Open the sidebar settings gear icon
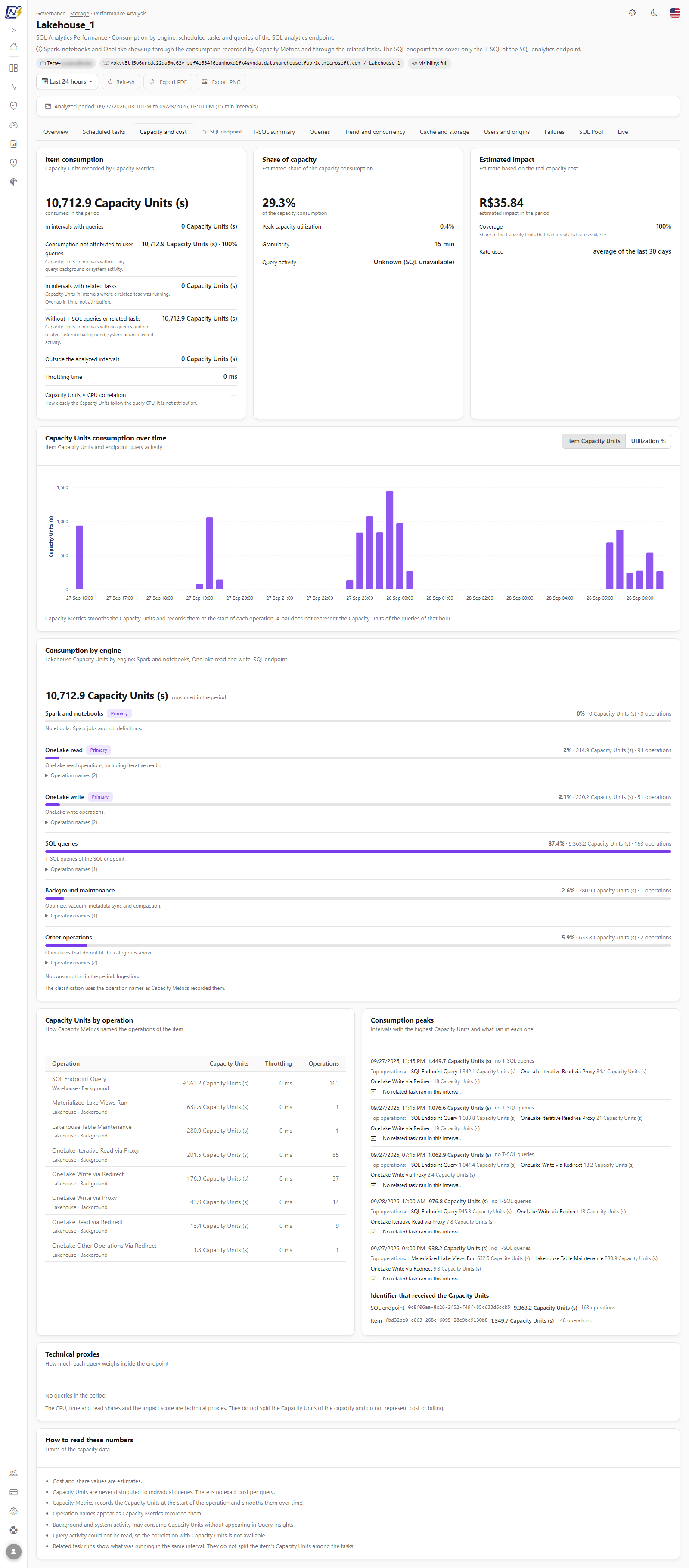The width and height of the screenshot is (689, 1568). 13,1511
